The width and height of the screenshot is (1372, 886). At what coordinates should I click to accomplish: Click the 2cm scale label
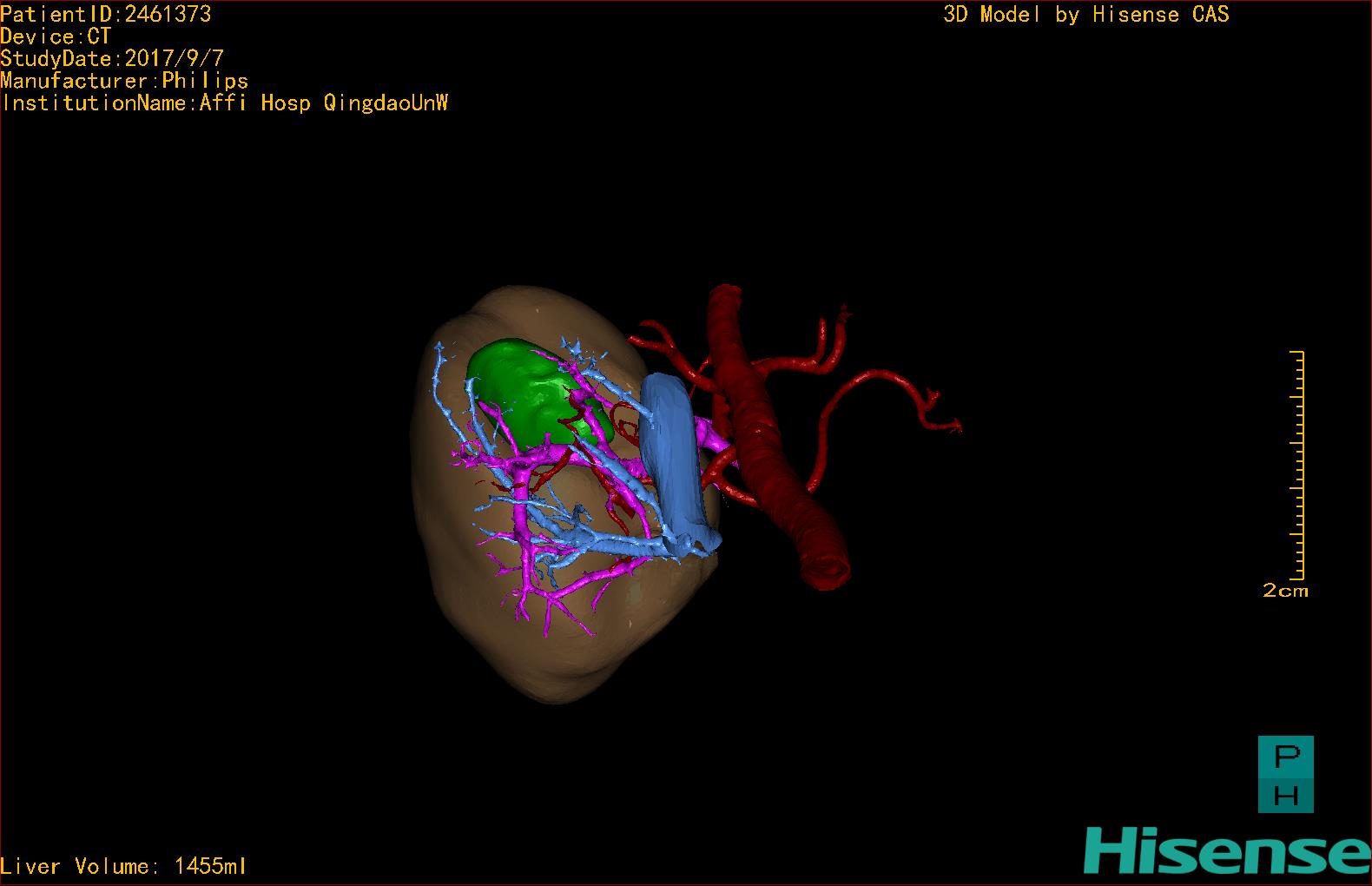tap(1285, 591)
